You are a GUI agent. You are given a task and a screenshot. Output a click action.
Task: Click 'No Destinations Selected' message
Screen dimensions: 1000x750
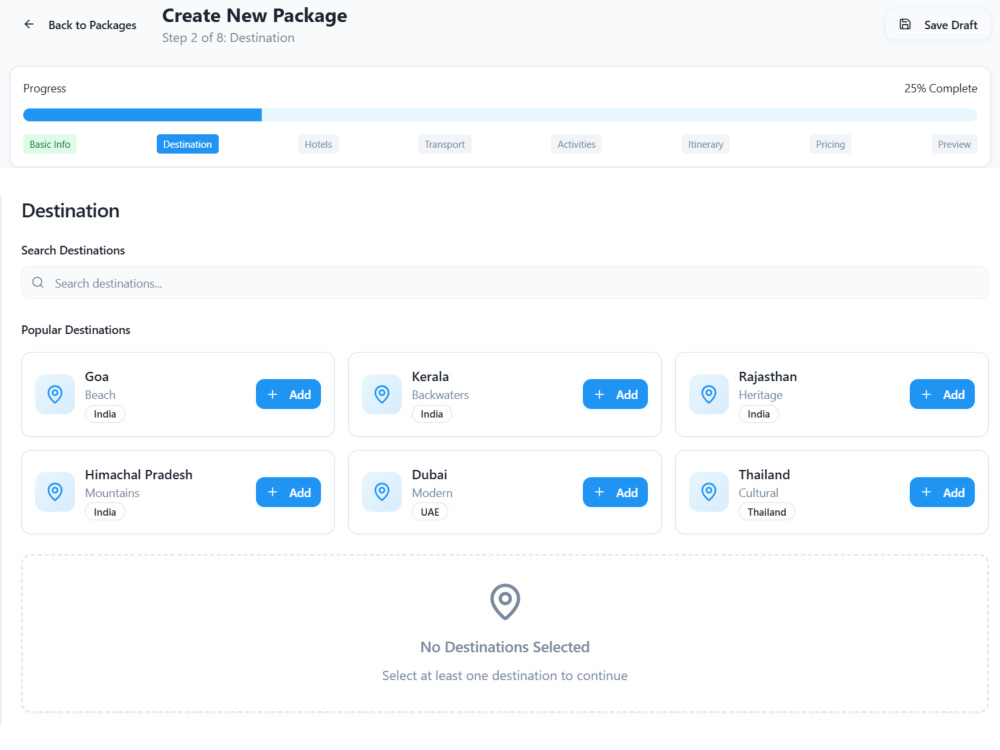tap(504, 647)
